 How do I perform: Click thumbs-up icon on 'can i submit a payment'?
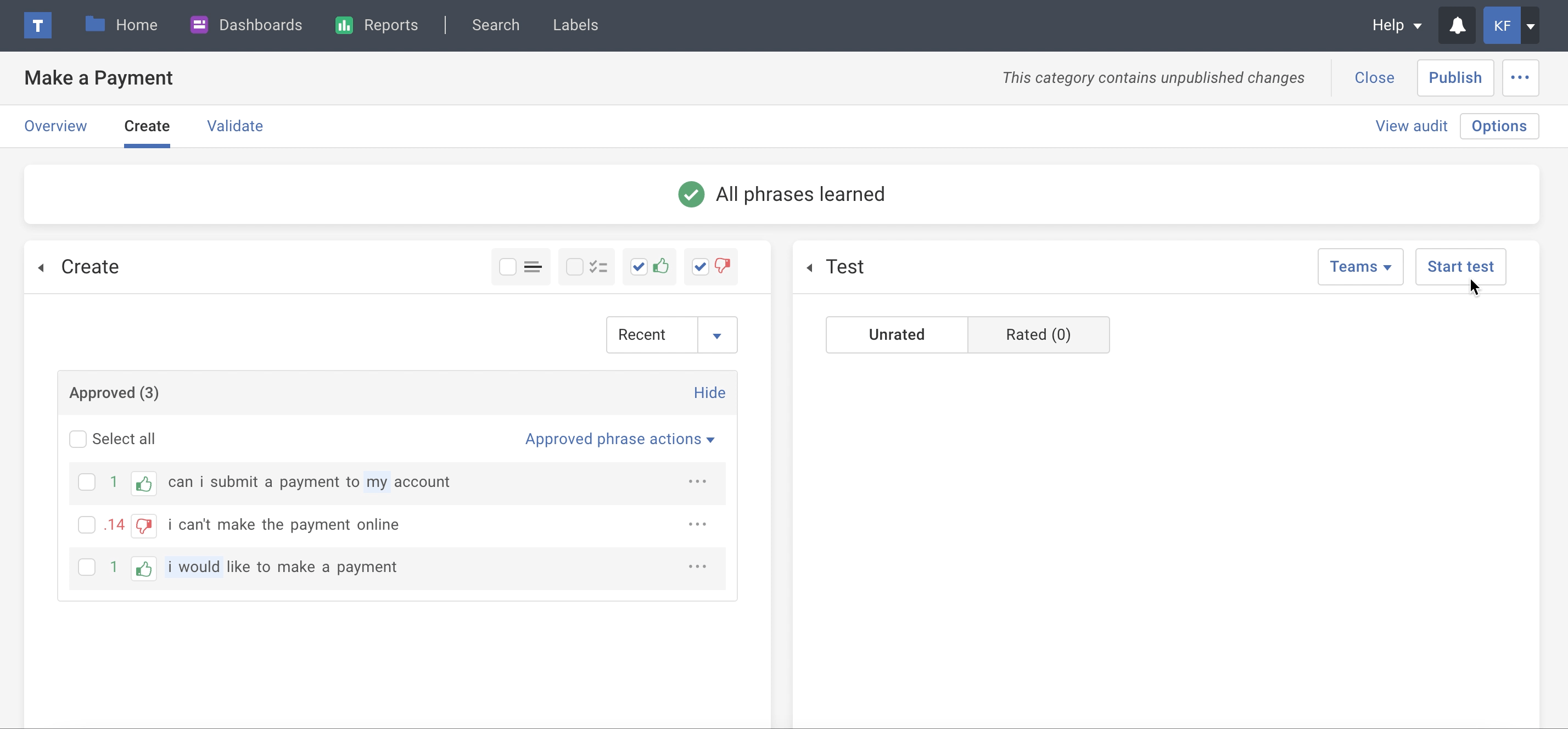tap(144, 483)
